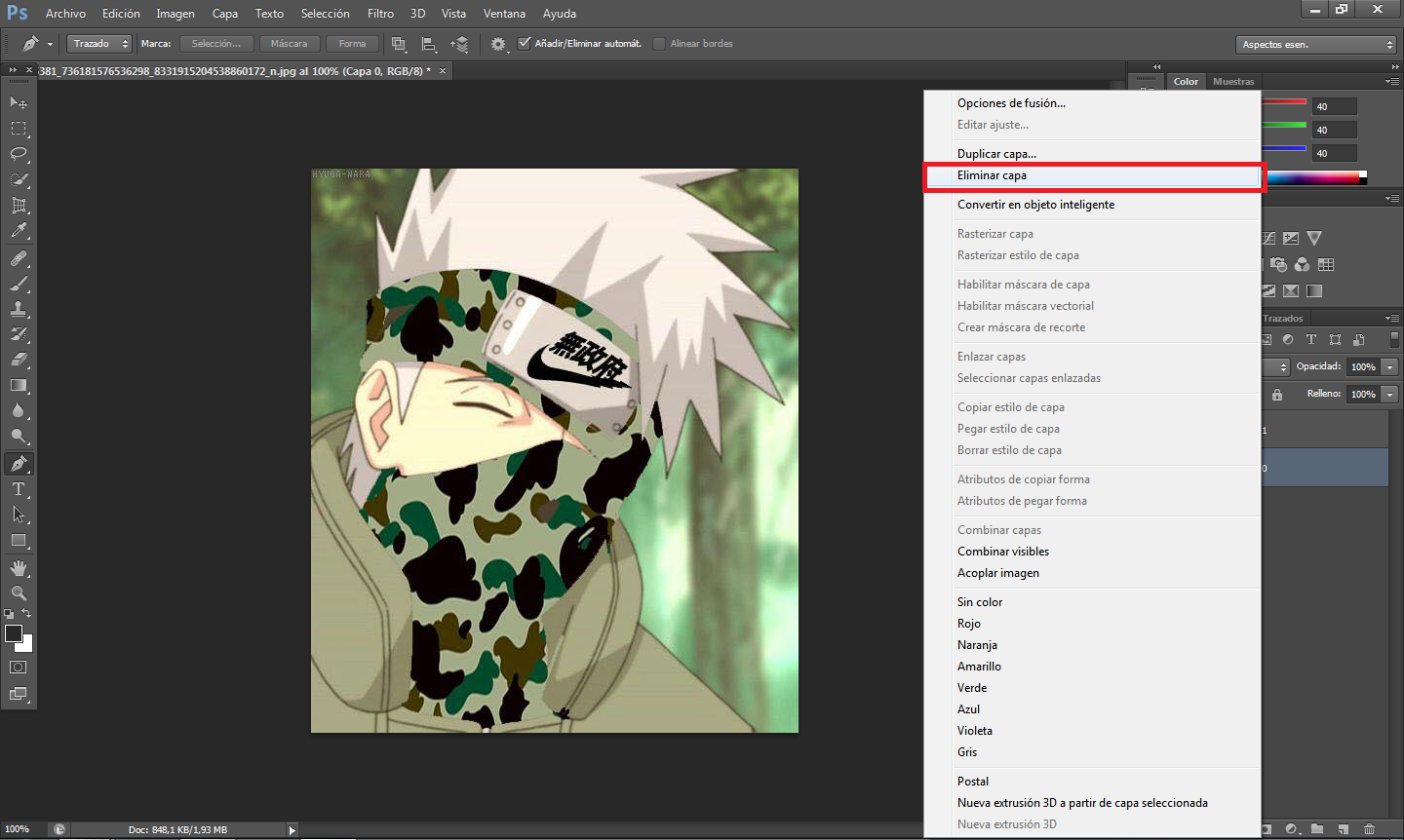
Task: Open the Color panel flyout menu
Action: pos(1392,82)
